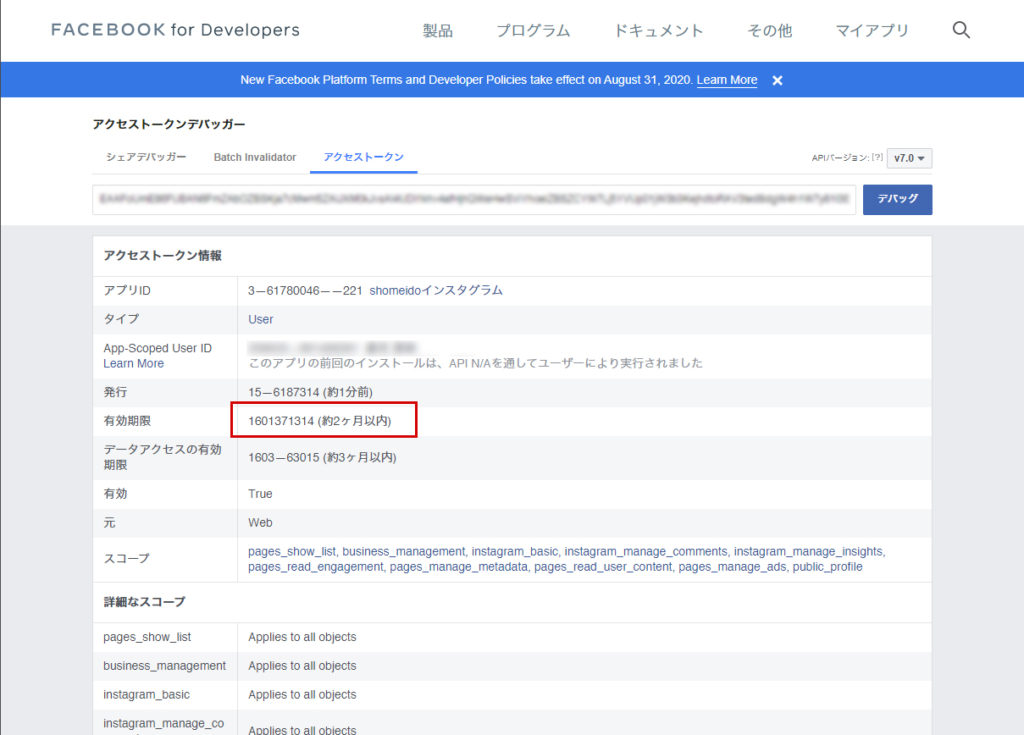Open the マイアプリ menu
This screenshot has height=735, width=1024.
coord(872,31)
